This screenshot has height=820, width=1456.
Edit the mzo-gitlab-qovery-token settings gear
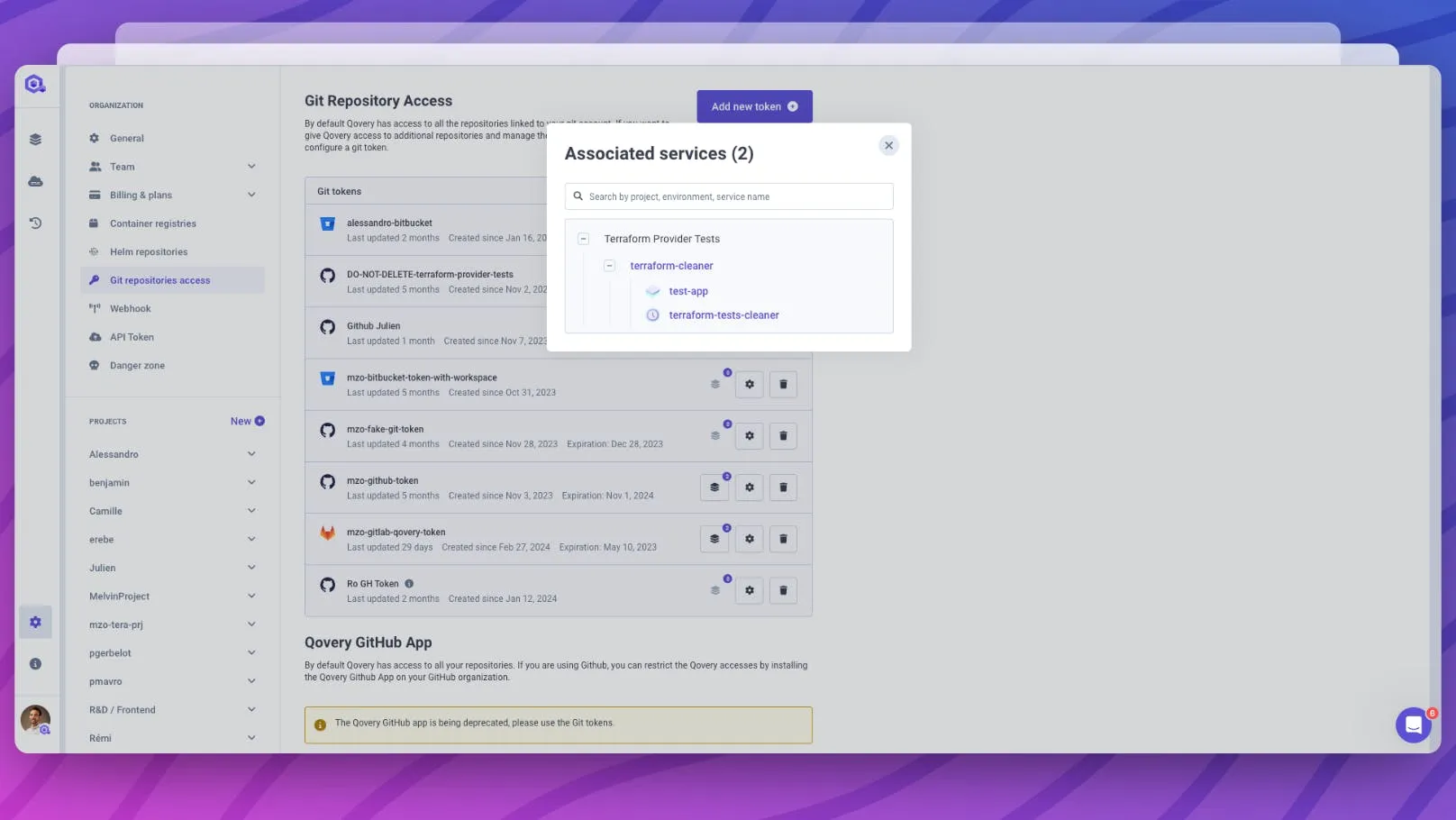749,539
